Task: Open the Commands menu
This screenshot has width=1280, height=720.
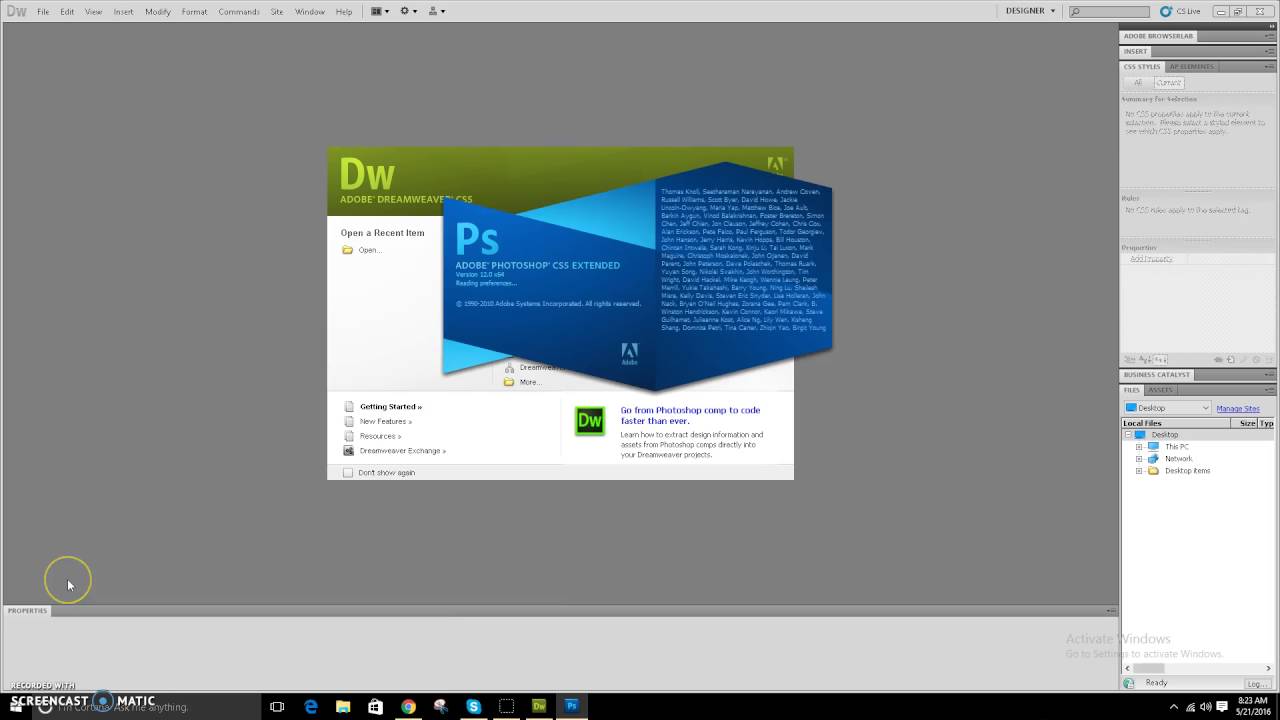Action: [x=238, y=12]
